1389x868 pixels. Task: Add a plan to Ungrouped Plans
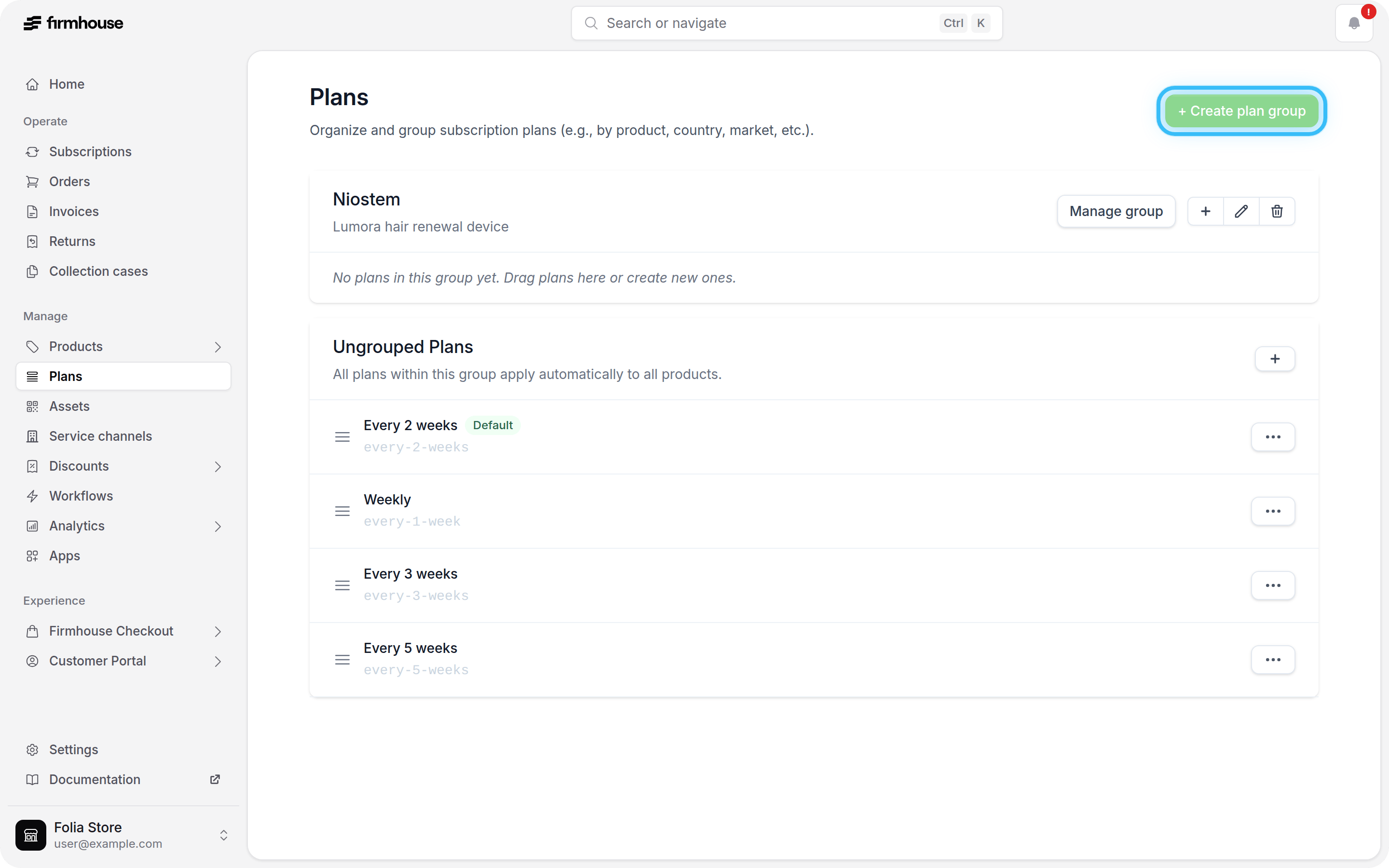click(x=1275, y=359)
